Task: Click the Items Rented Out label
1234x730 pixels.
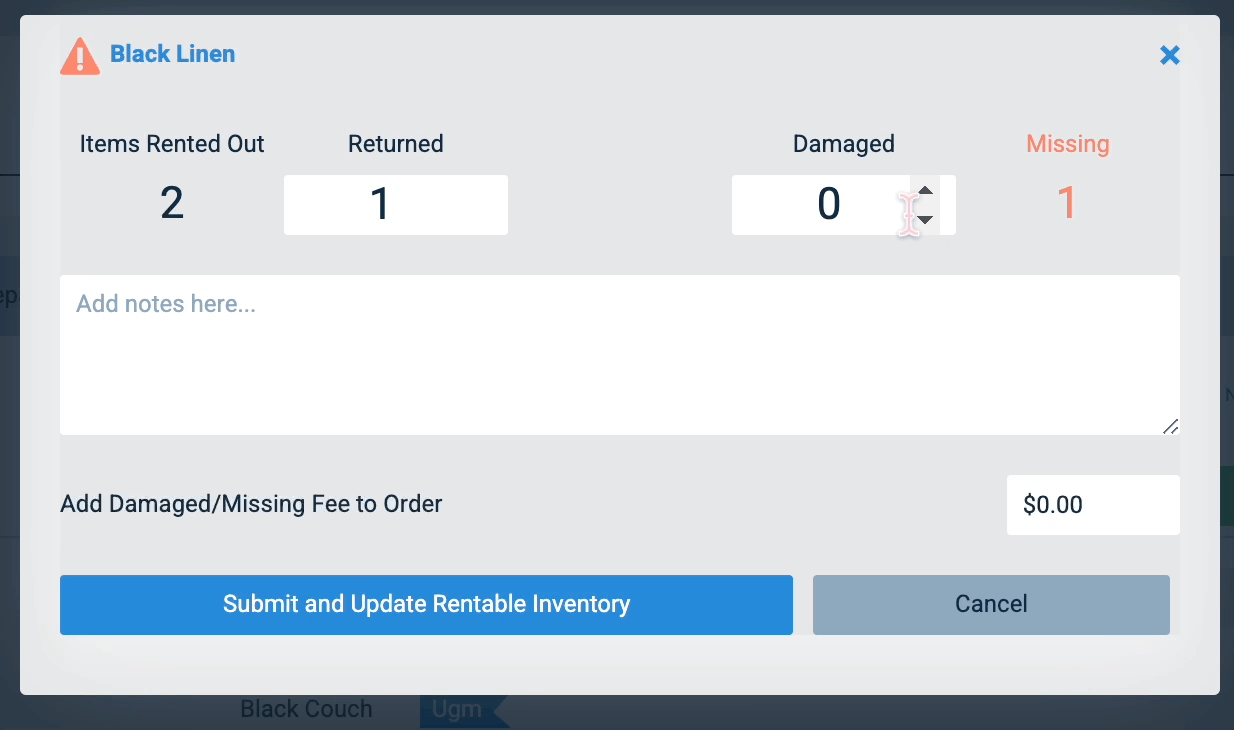Action: (x=171, y=144)
